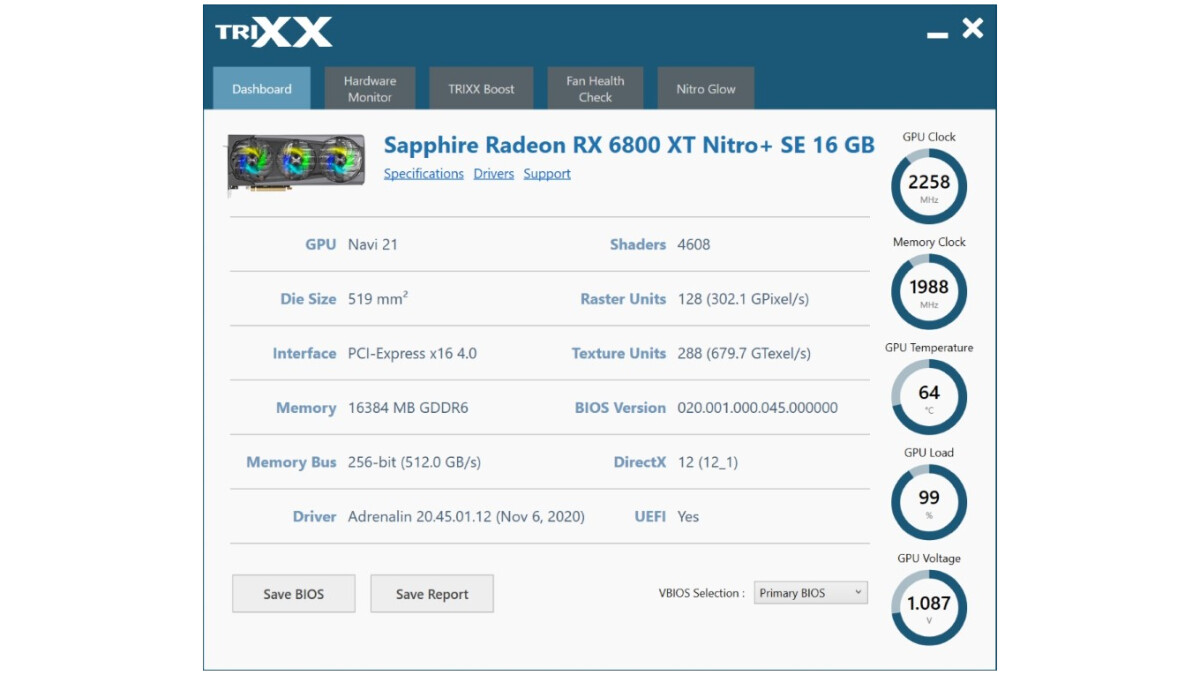Switch to the Hardware Monitor tab
Image resolution: width=1200 pixels, height=675 pixels.
coord(369,88)
